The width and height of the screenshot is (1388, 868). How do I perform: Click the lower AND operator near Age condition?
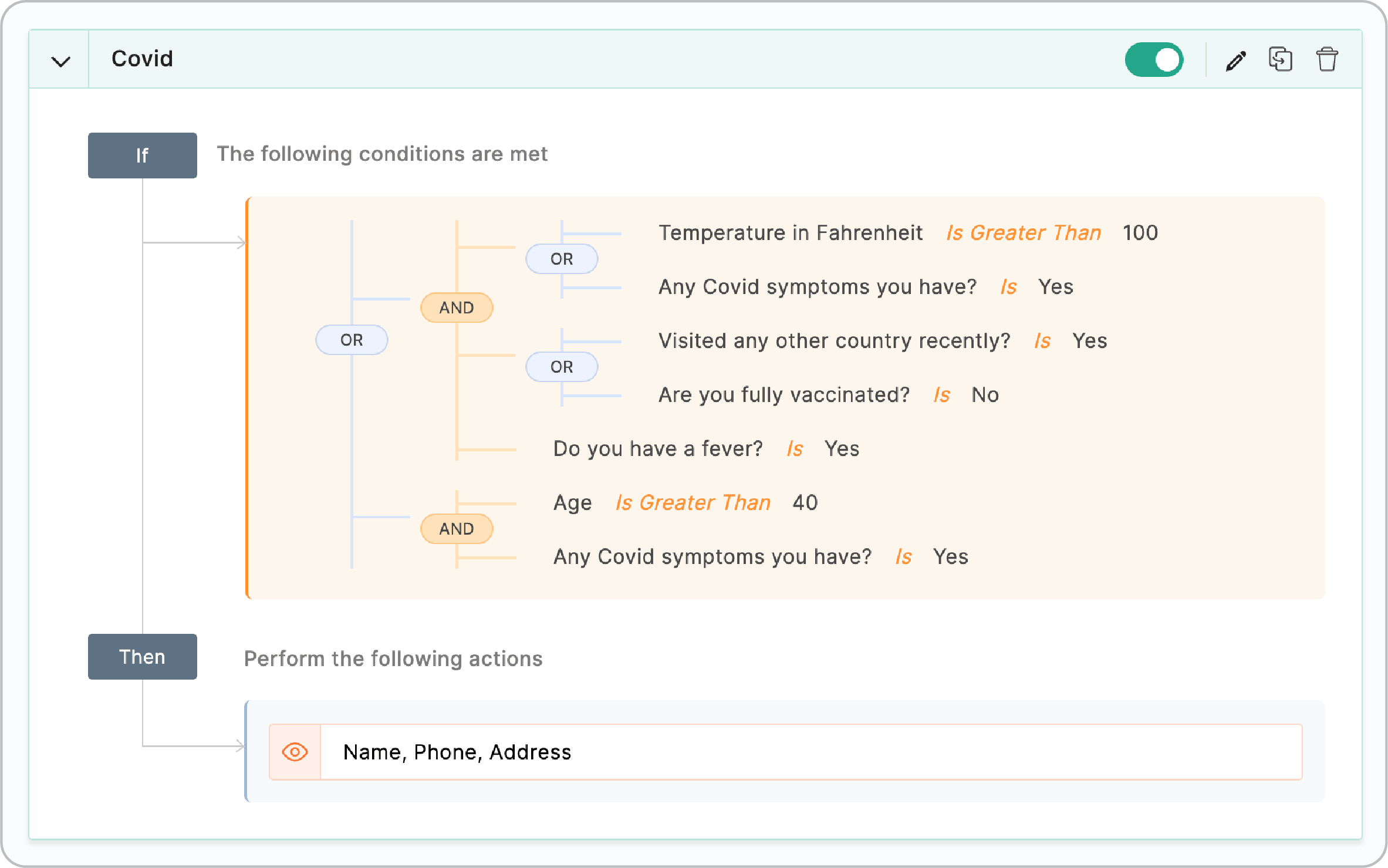click(456, 528)
